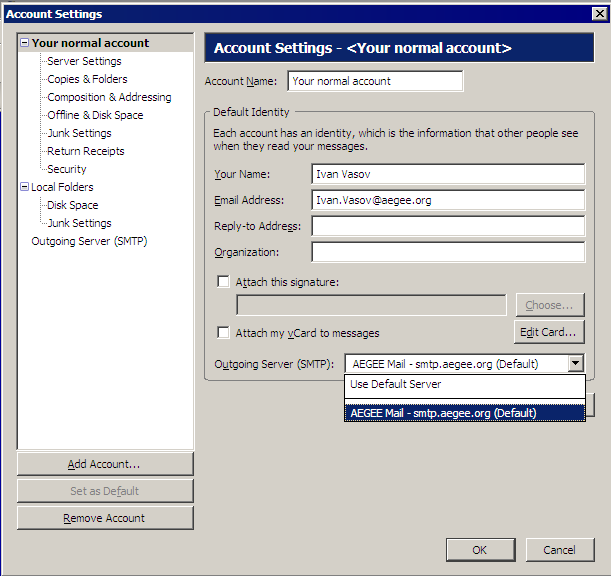This screenshot has width=611, height=576.
Task: Open the Edit Card dialog
Action: tap(549, 332)
